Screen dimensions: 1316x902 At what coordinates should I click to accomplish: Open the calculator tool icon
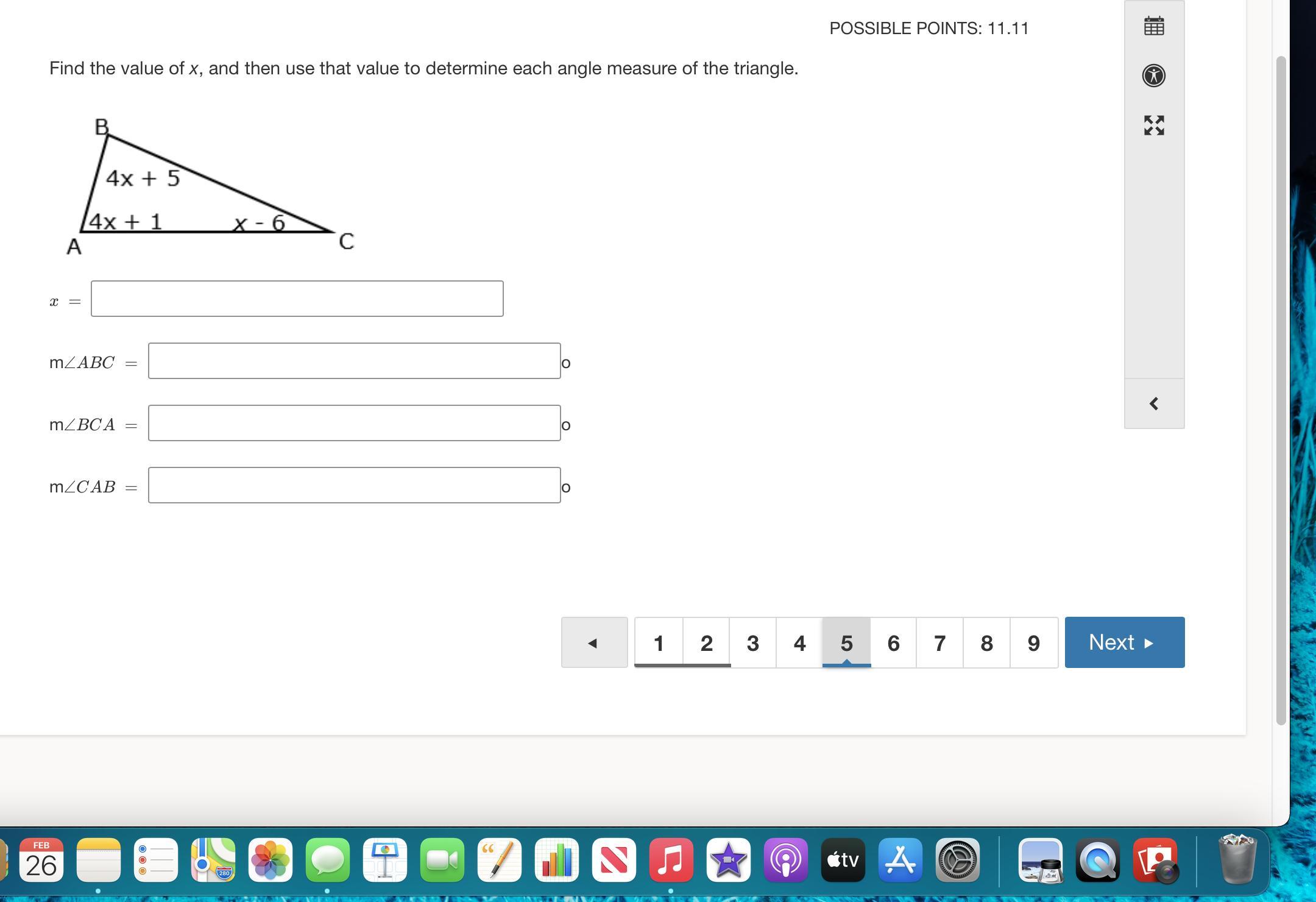(1153, 26)
